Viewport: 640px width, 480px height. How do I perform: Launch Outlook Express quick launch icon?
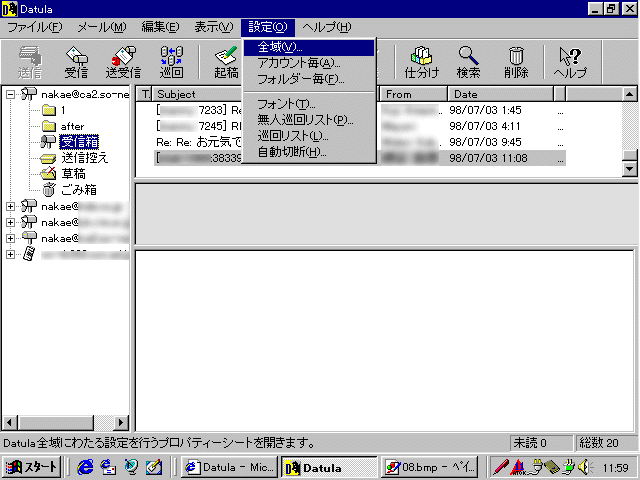pyautogui.click(x=108, y=467)
